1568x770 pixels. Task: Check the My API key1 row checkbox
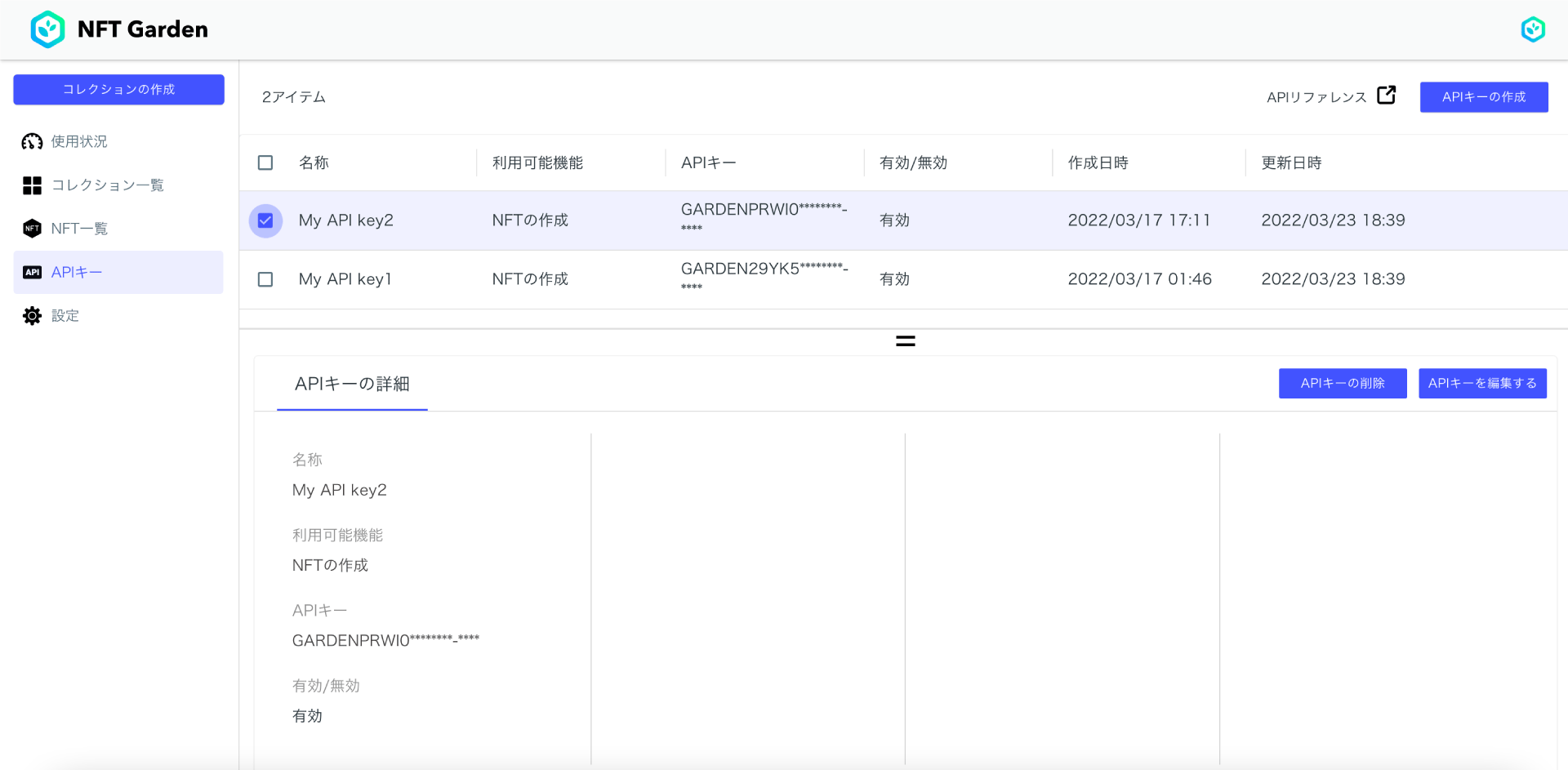[x=265, y=279]
